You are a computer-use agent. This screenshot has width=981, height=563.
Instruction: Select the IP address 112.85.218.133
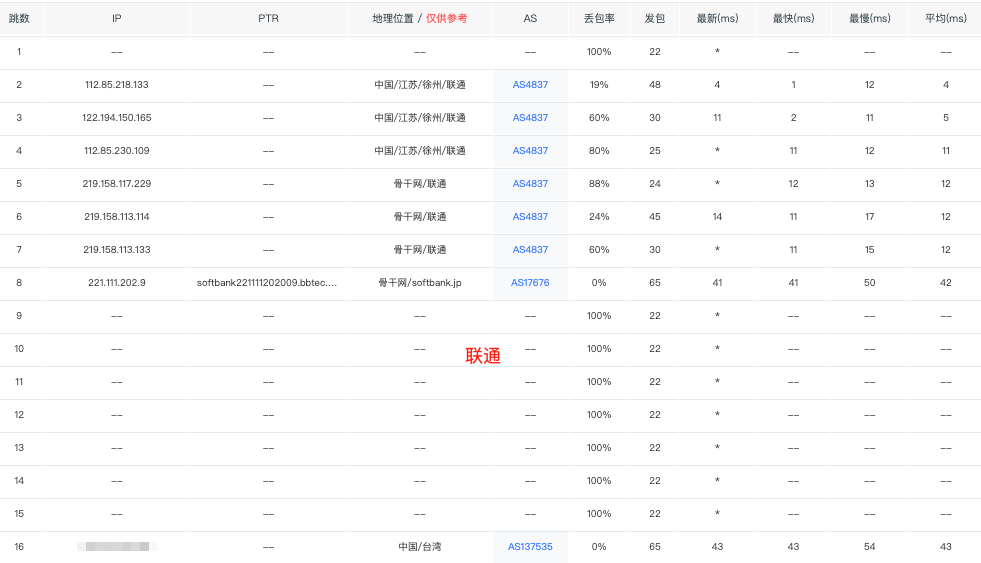(117, 85)
